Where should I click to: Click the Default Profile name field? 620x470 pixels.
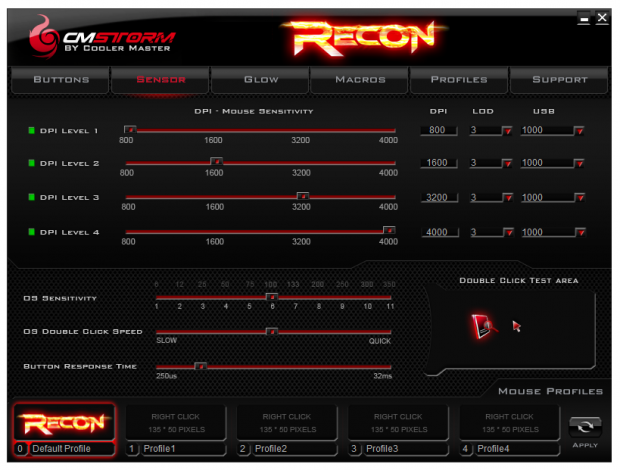coord(72,449)
